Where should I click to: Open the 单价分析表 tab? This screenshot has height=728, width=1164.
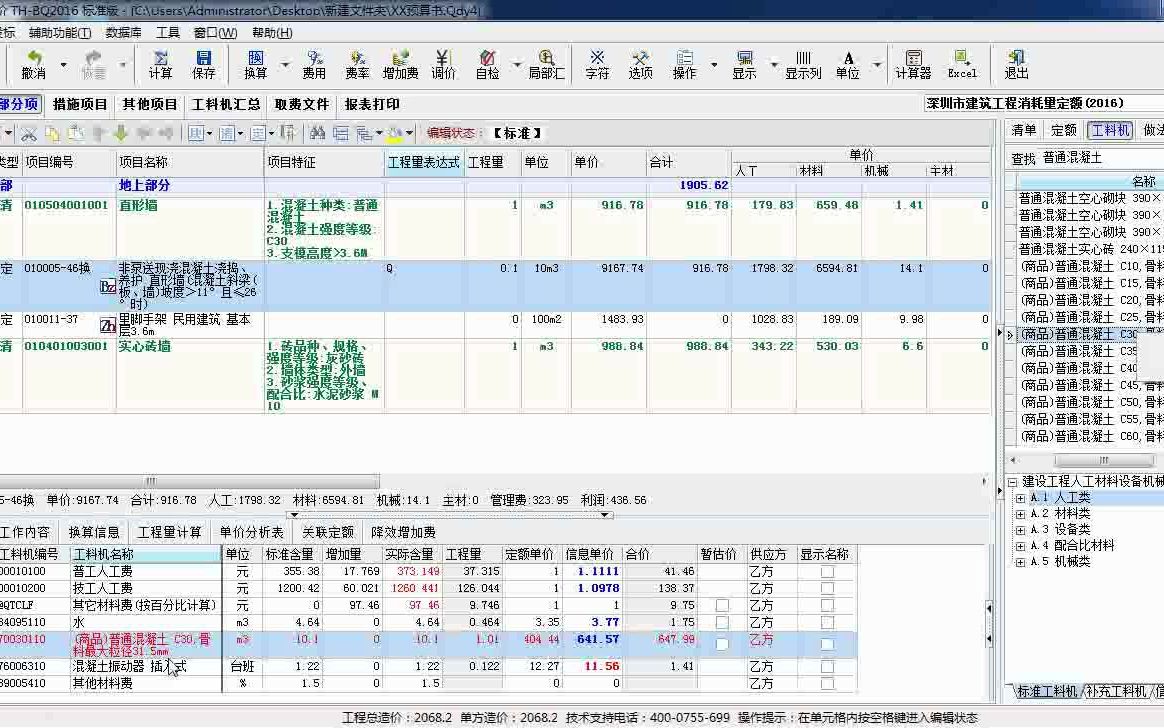(252, 532)
